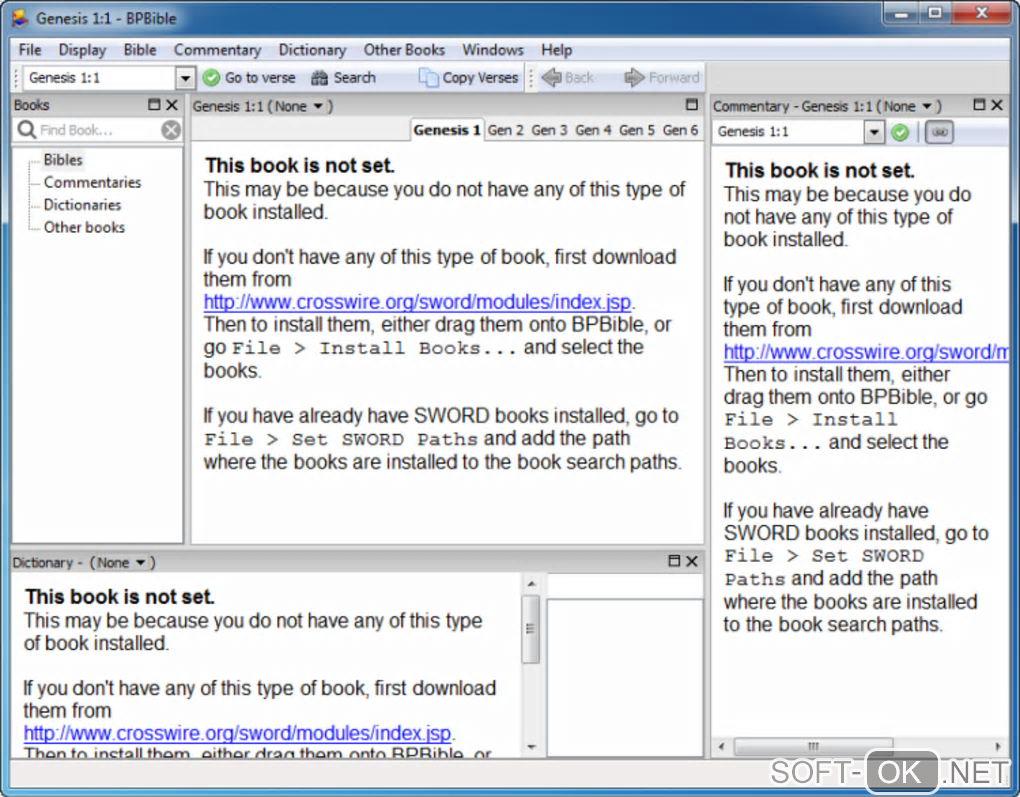This screenshot has width=1020, height=797.
Task: Switch to the Gen 5 tab
Action: click(636, 130)
